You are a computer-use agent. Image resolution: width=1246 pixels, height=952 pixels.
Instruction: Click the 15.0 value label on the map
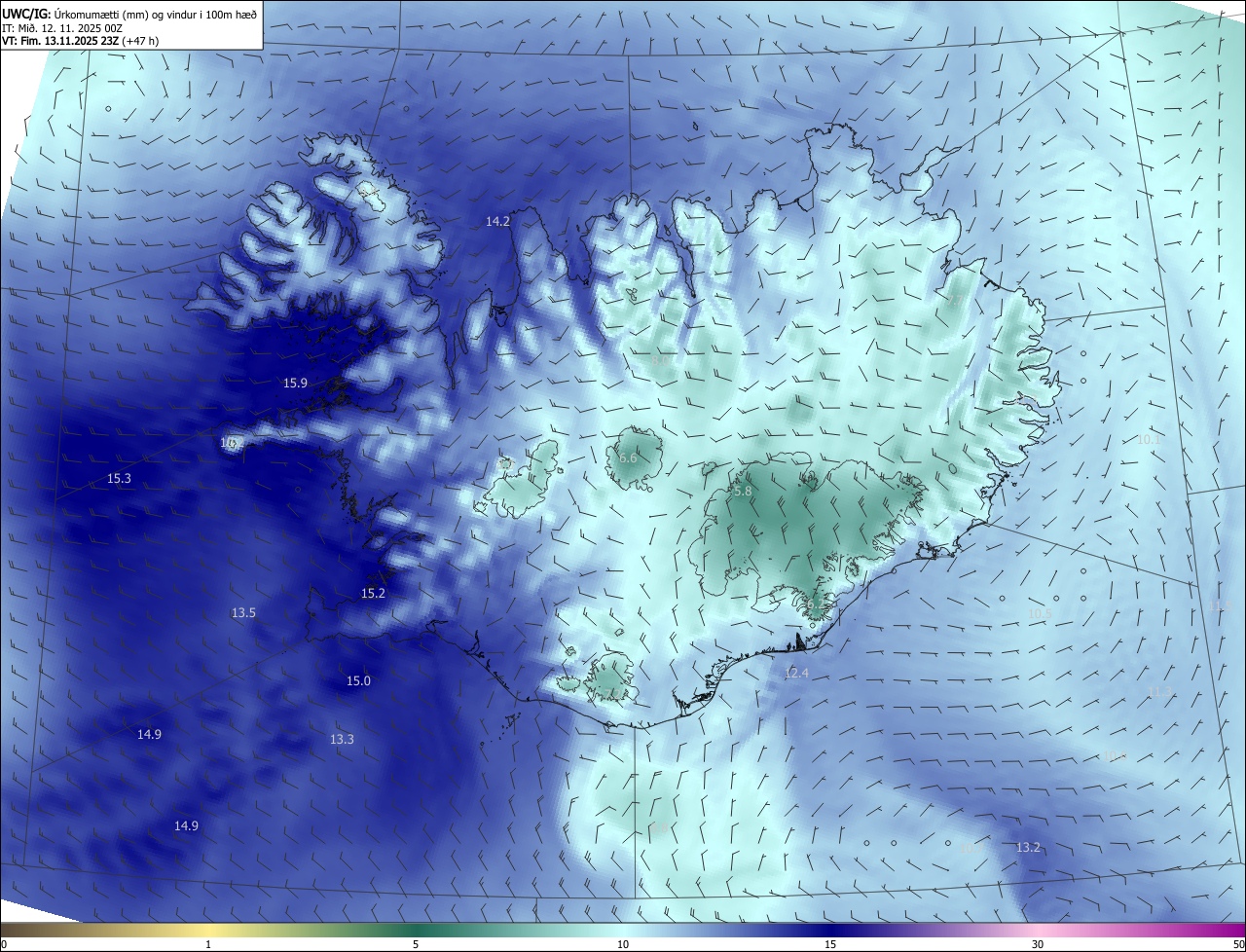coord(358,681)
